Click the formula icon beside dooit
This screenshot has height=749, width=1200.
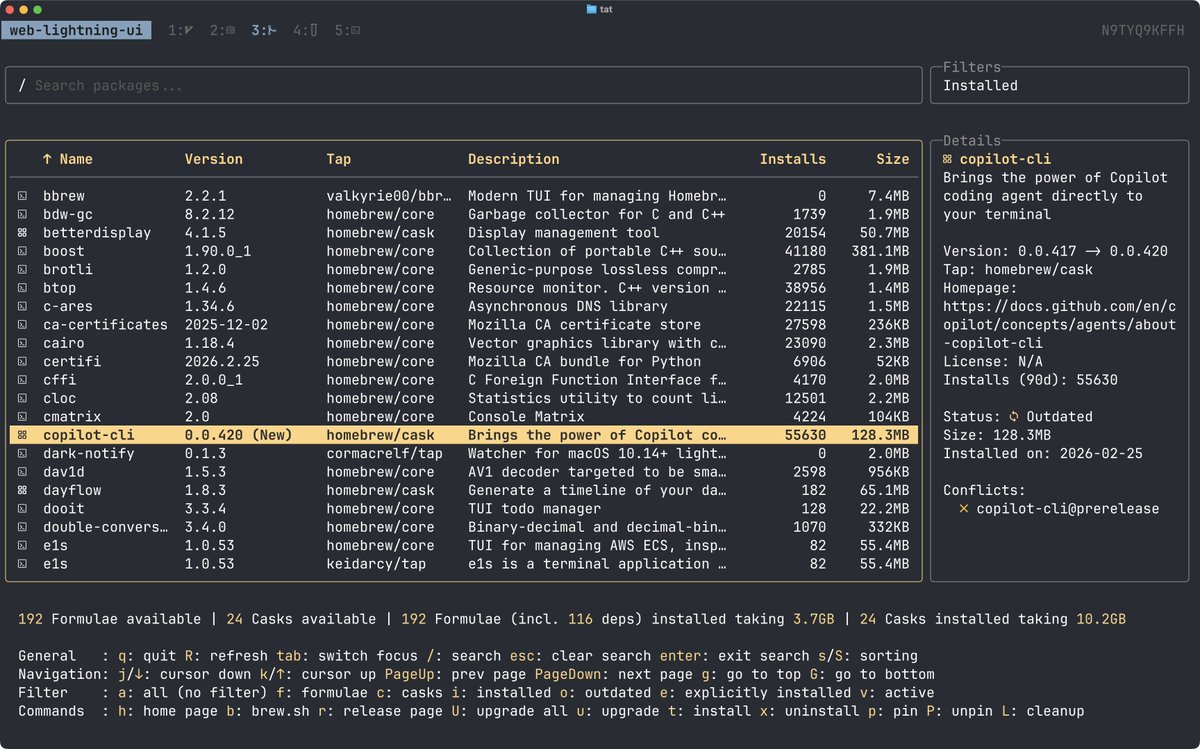[22, 509]
